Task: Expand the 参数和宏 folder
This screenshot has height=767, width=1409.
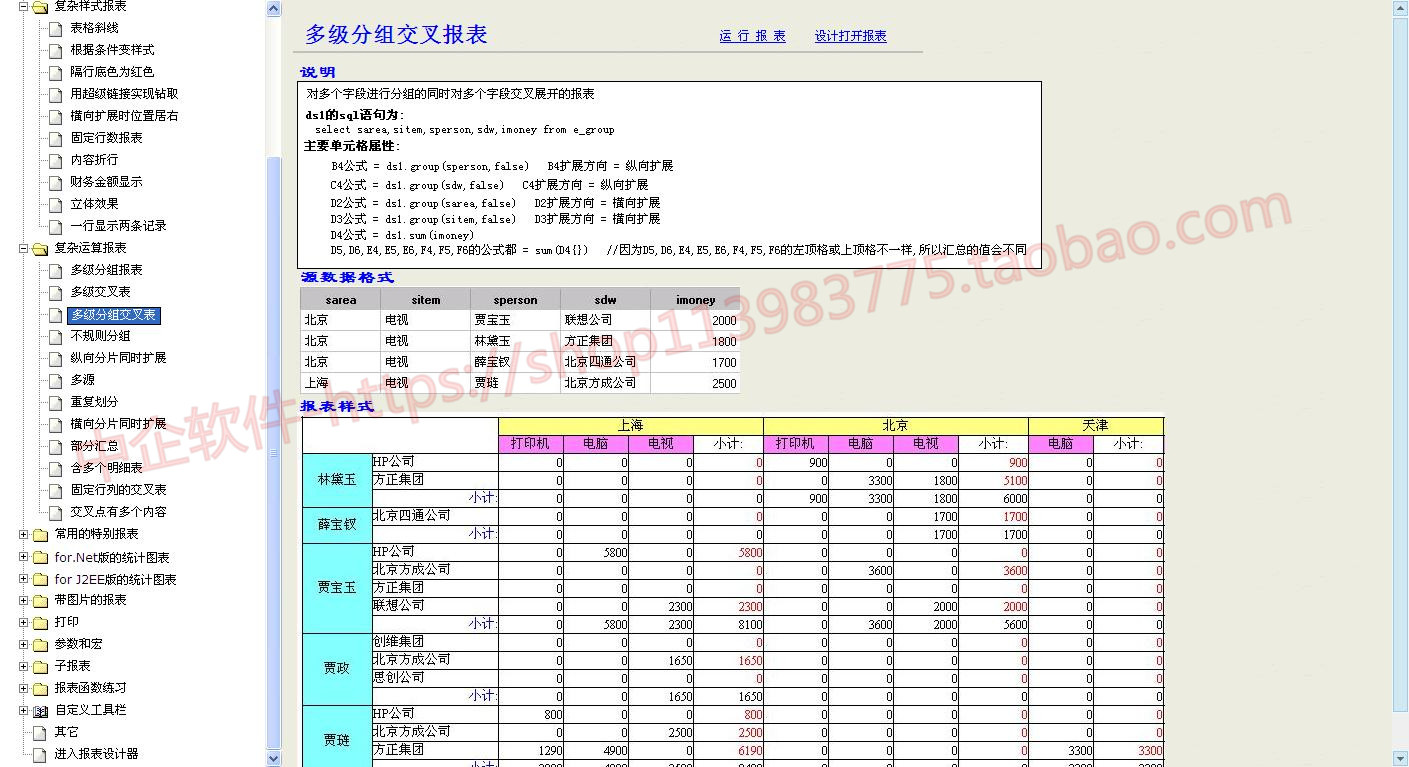Action: (x=23, y=644)
